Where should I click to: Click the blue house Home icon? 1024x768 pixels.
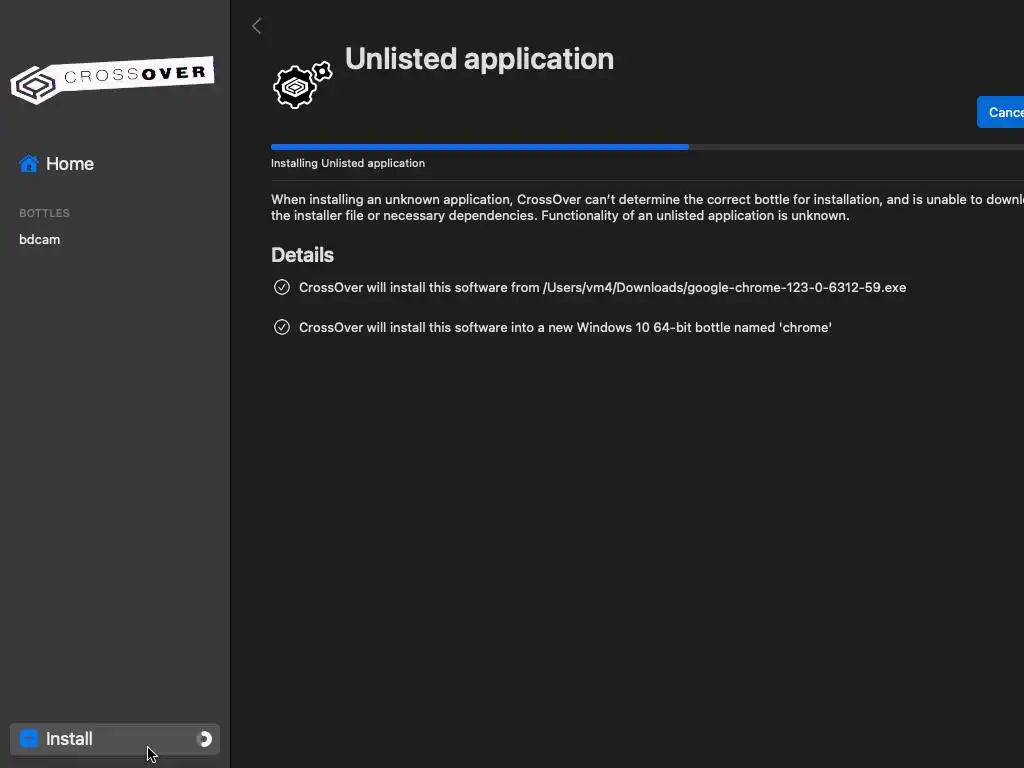tap(29, 164)
